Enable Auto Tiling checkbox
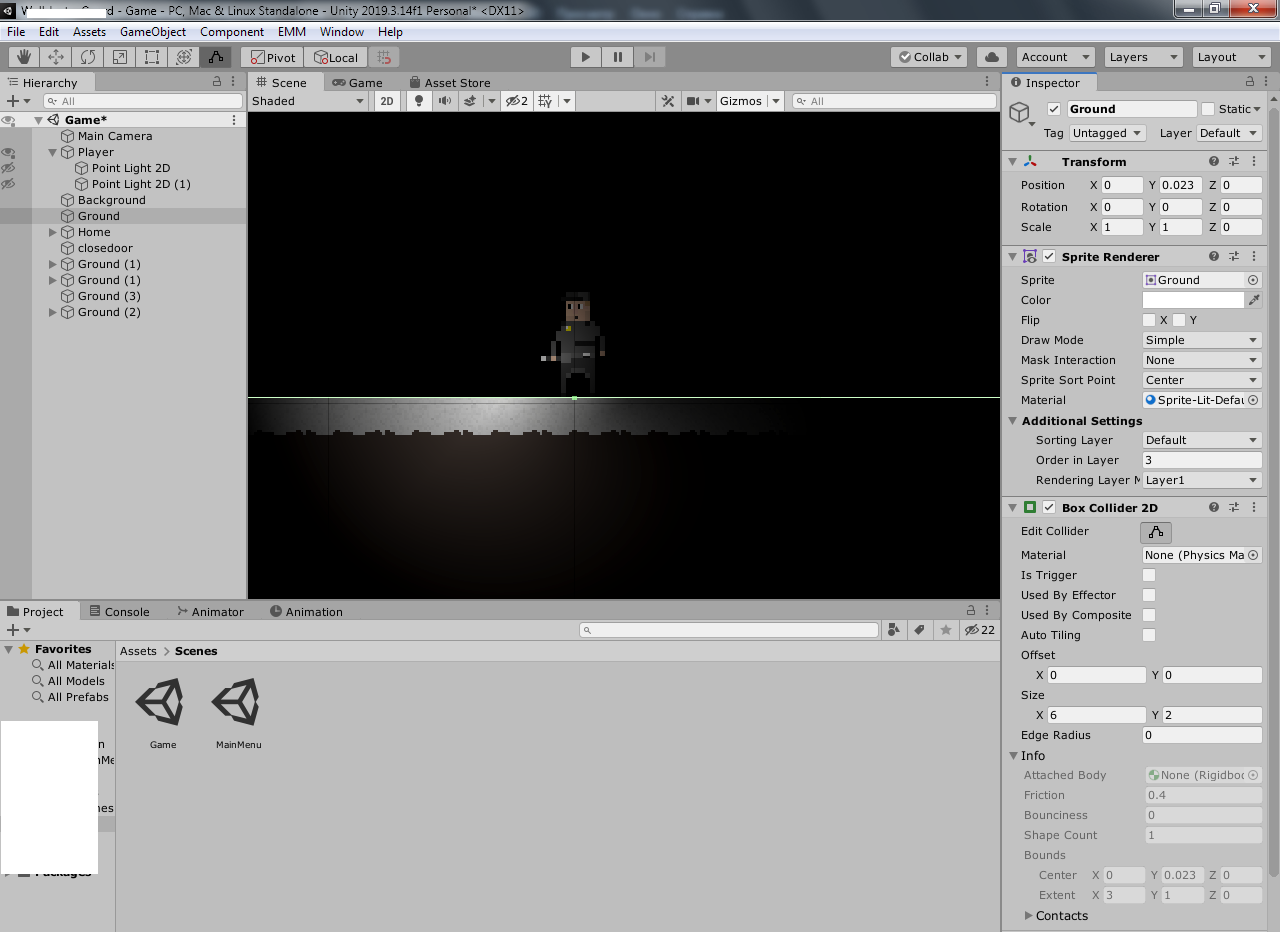Screen dimensions: 1280x932 (1149, 635)
